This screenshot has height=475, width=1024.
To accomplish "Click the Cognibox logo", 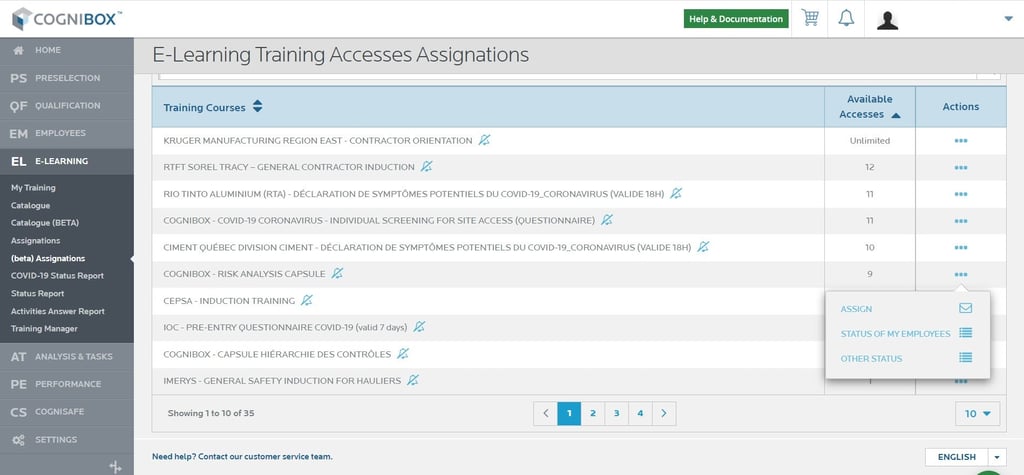I will coord(66,18).
